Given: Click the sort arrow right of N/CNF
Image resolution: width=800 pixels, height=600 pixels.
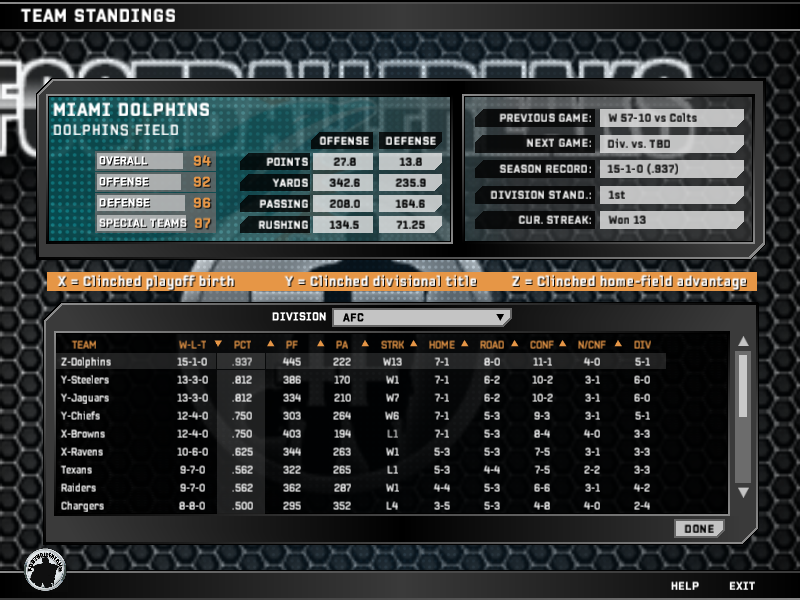Looking at the screenshot, I should pyautogui.click(x=618, y=343).
